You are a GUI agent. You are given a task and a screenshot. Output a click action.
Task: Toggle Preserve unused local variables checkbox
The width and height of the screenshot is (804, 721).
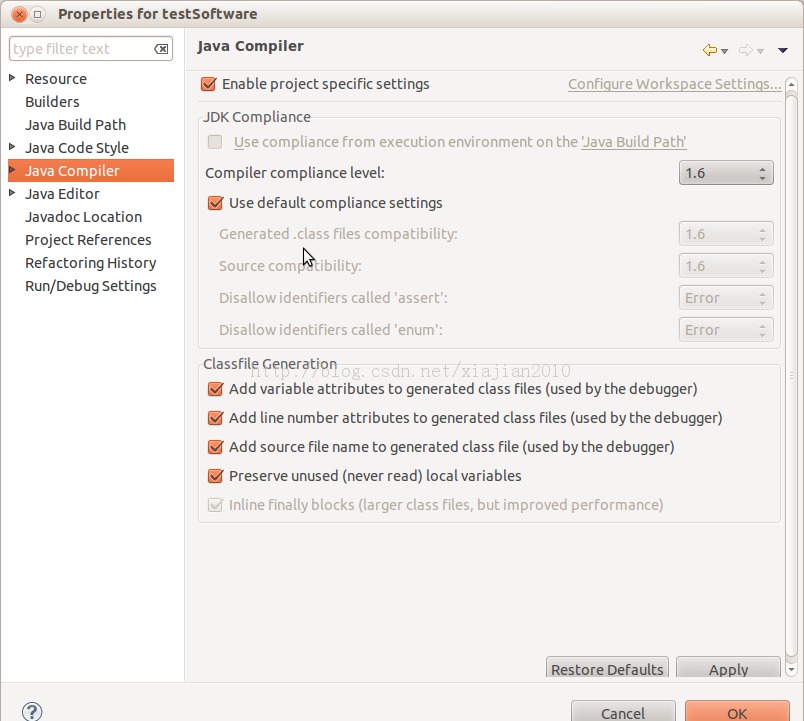tap(215, 476)
